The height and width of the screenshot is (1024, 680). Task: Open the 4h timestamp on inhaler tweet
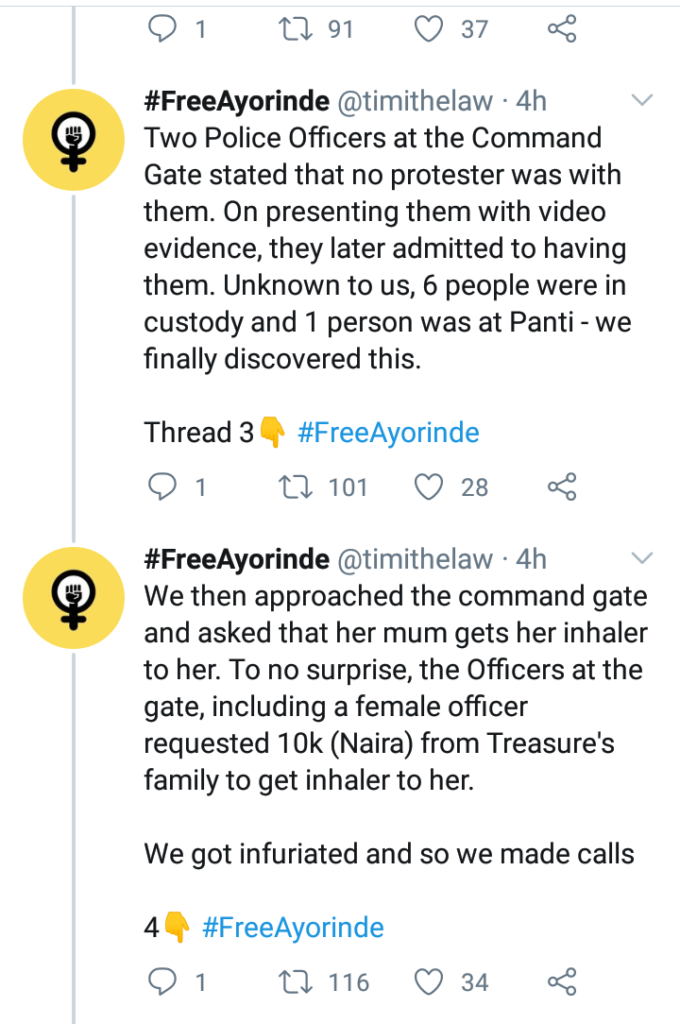point(531,558)
